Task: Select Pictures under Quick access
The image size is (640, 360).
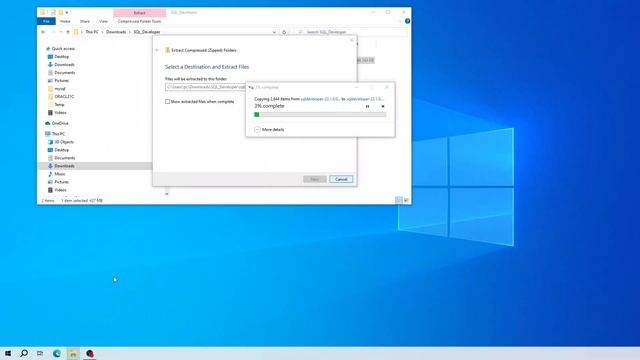Action: coord(62,80)
